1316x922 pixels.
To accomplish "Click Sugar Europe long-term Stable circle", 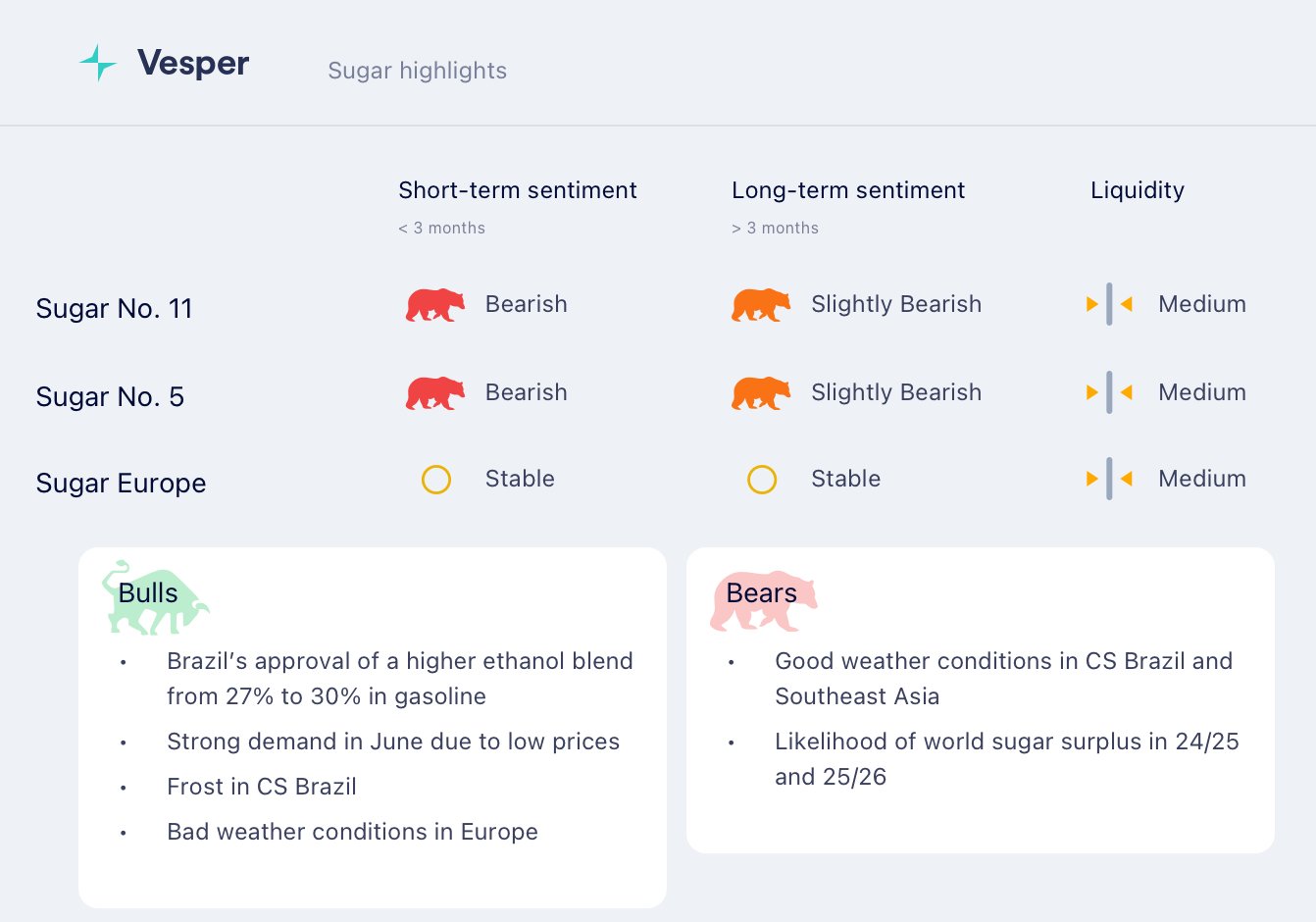I will point(762,480).
